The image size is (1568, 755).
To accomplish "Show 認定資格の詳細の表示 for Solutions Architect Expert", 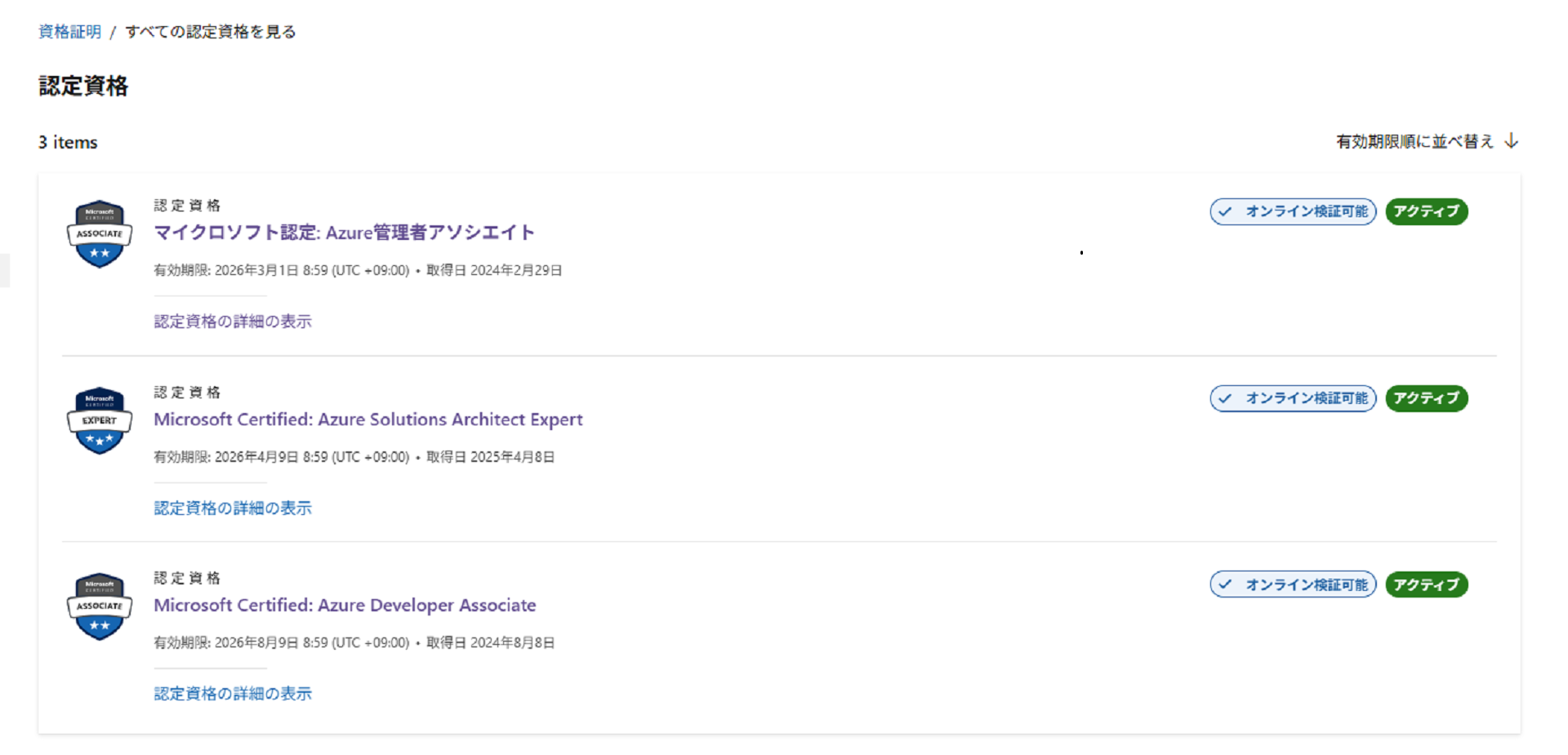I will coord(233,508).
